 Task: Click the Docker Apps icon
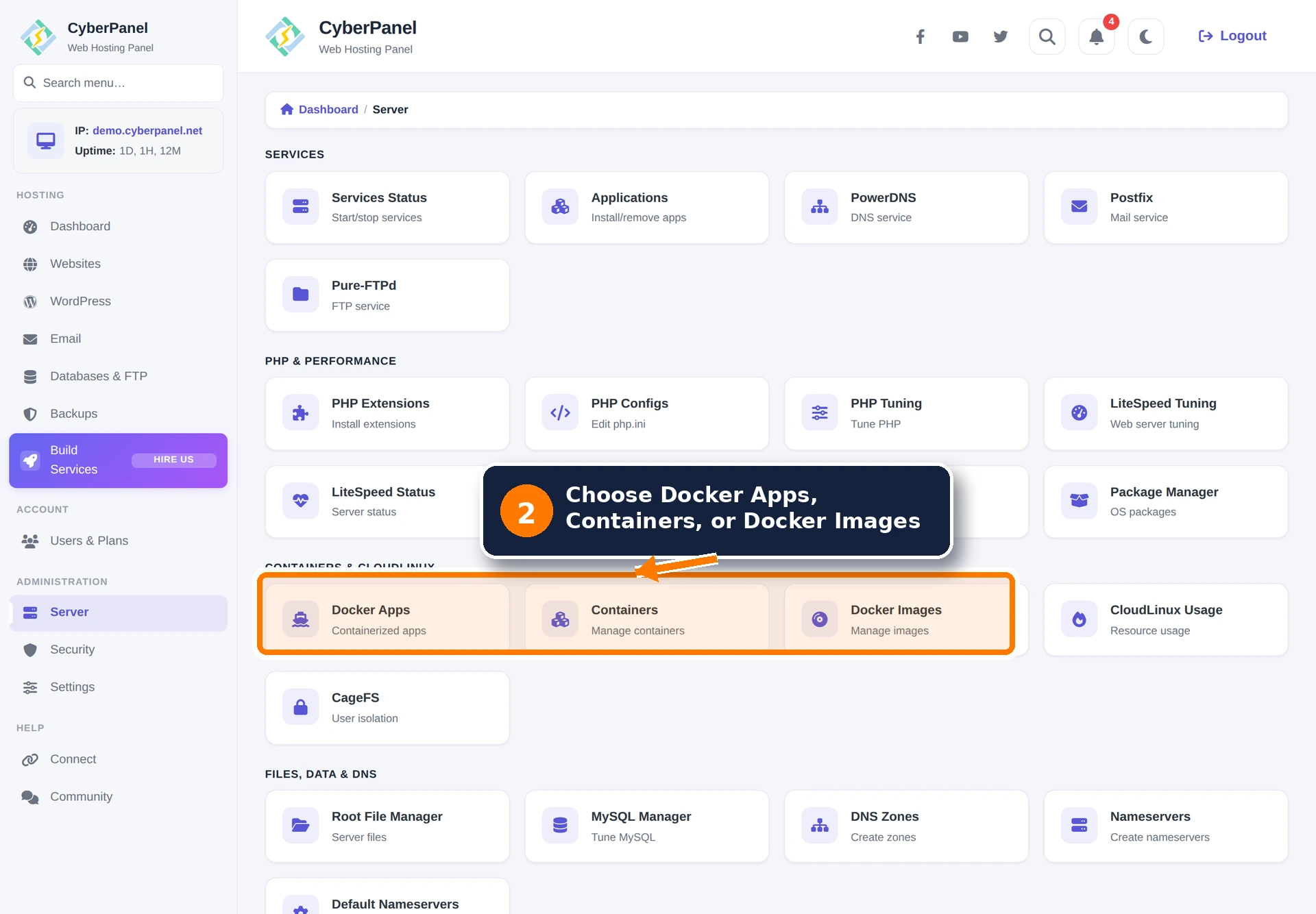pyautogui.click(x=300, y=619)
